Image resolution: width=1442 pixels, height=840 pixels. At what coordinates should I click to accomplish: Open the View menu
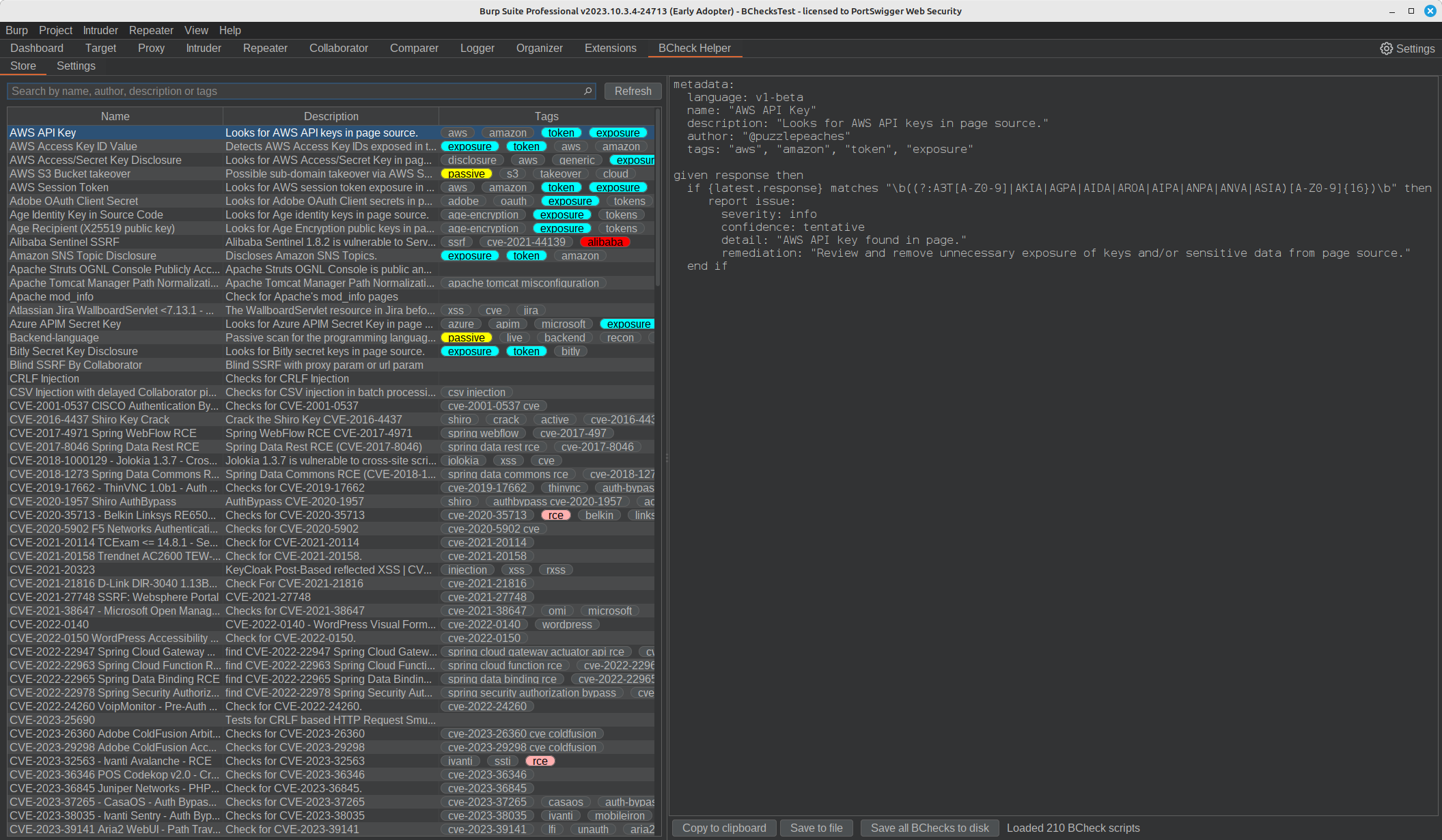196,30
